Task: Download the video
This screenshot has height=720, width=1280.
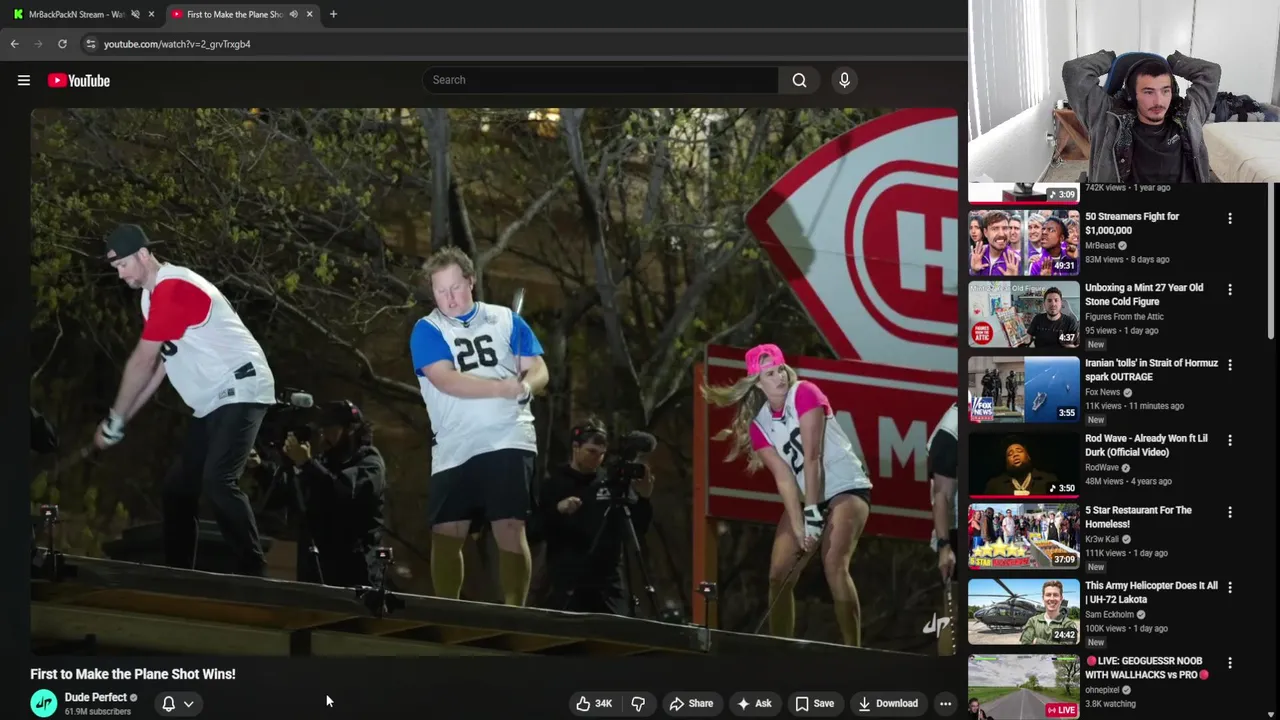Action: pos(888,704)
